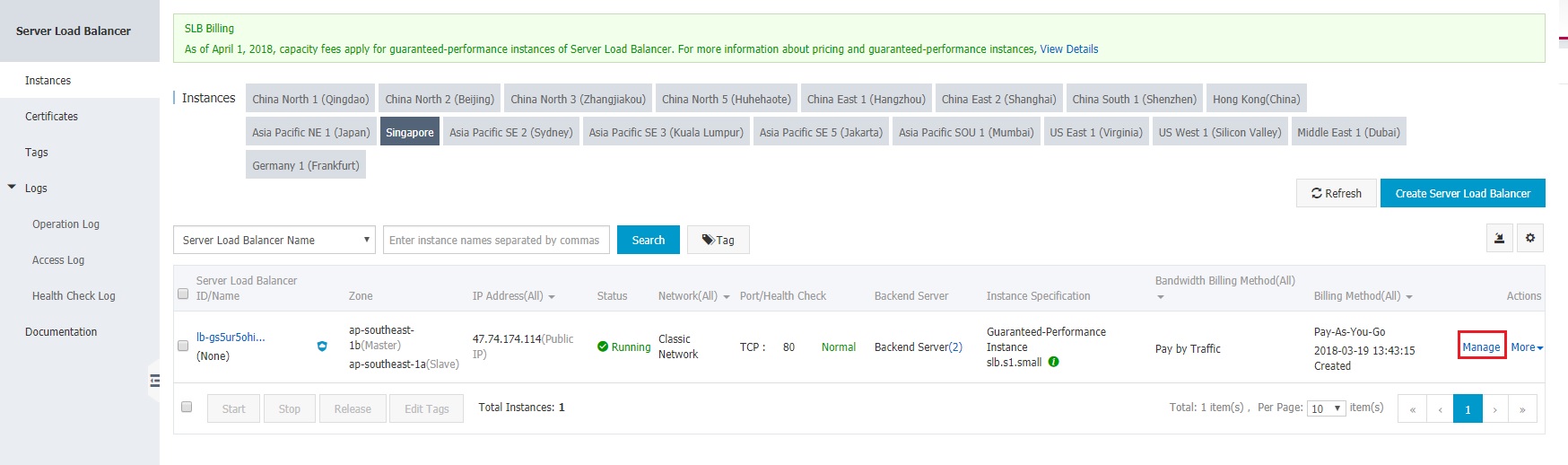This screenshot has height=465, width=1568.
Task: Click the next page arrow
Action: click(x=1495, y=408)
